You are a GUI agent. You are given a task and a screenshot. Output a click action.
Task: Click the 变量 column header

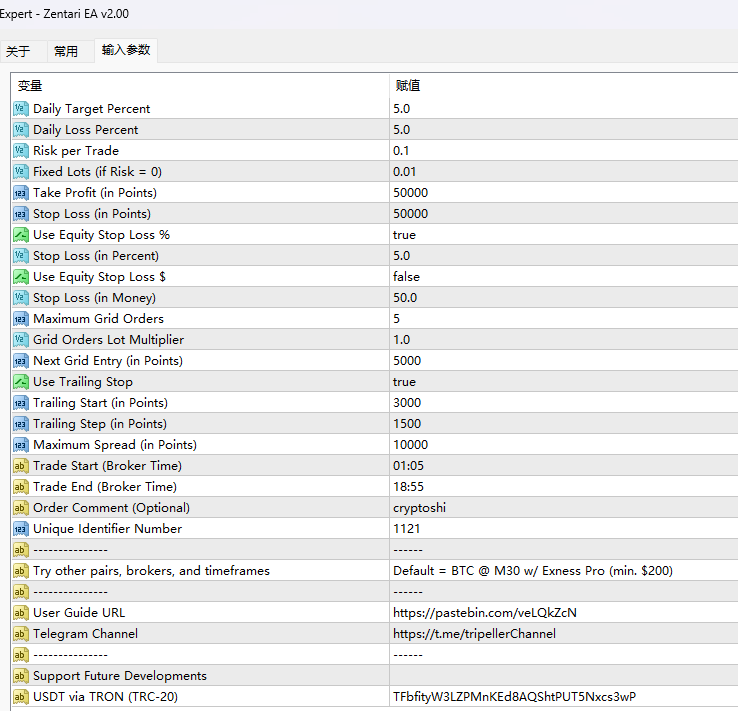tap(30, 86)
